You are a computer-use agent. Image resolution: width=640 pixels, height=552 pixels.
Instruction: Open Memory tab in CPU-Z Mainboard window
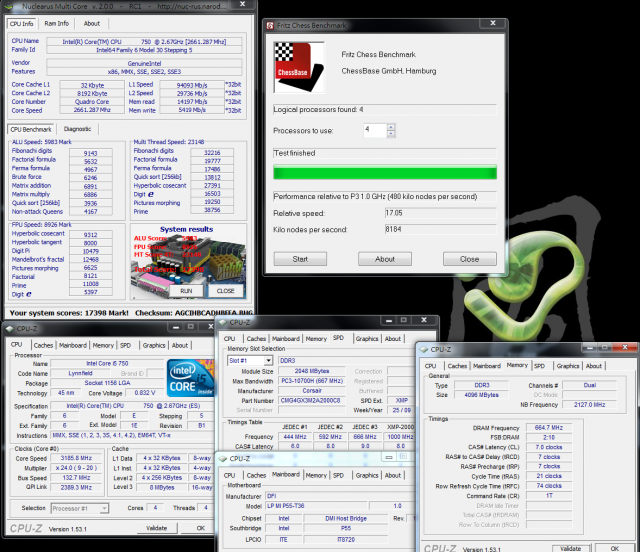316,475
